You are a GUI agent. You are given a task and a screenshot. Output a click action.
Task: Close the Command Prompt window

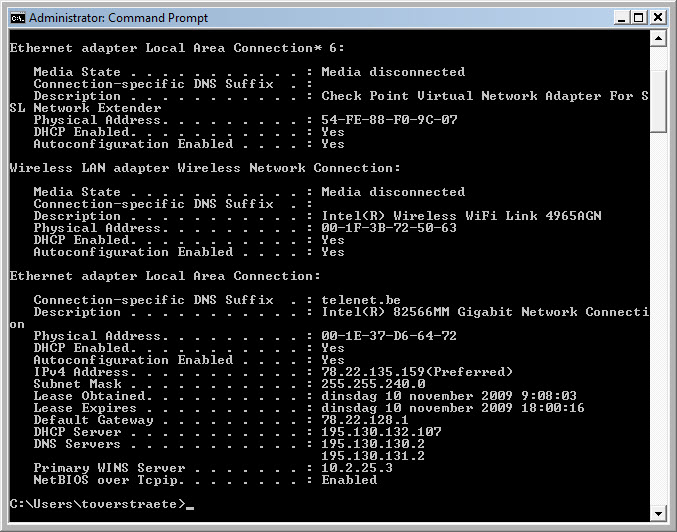(658, 18)
